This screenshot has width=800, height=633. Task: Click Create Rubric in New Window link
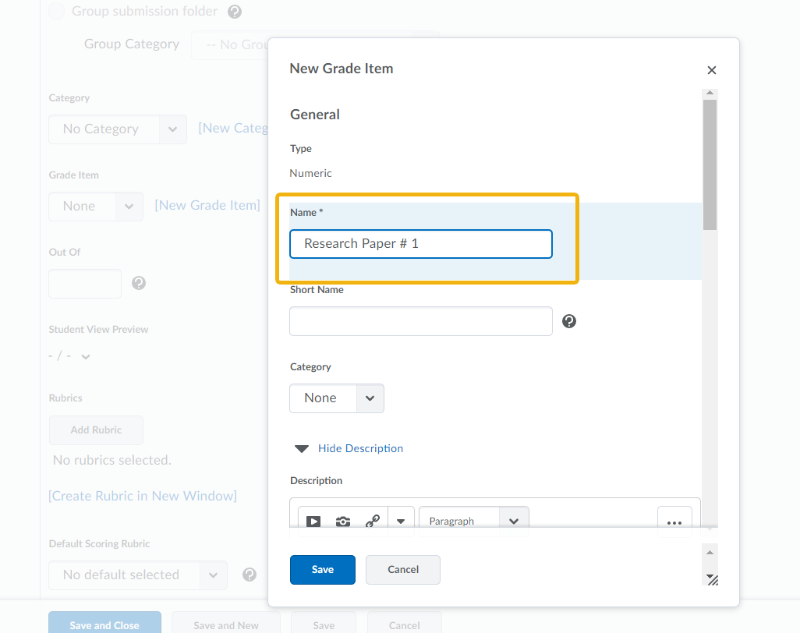[x=142, y=496]
